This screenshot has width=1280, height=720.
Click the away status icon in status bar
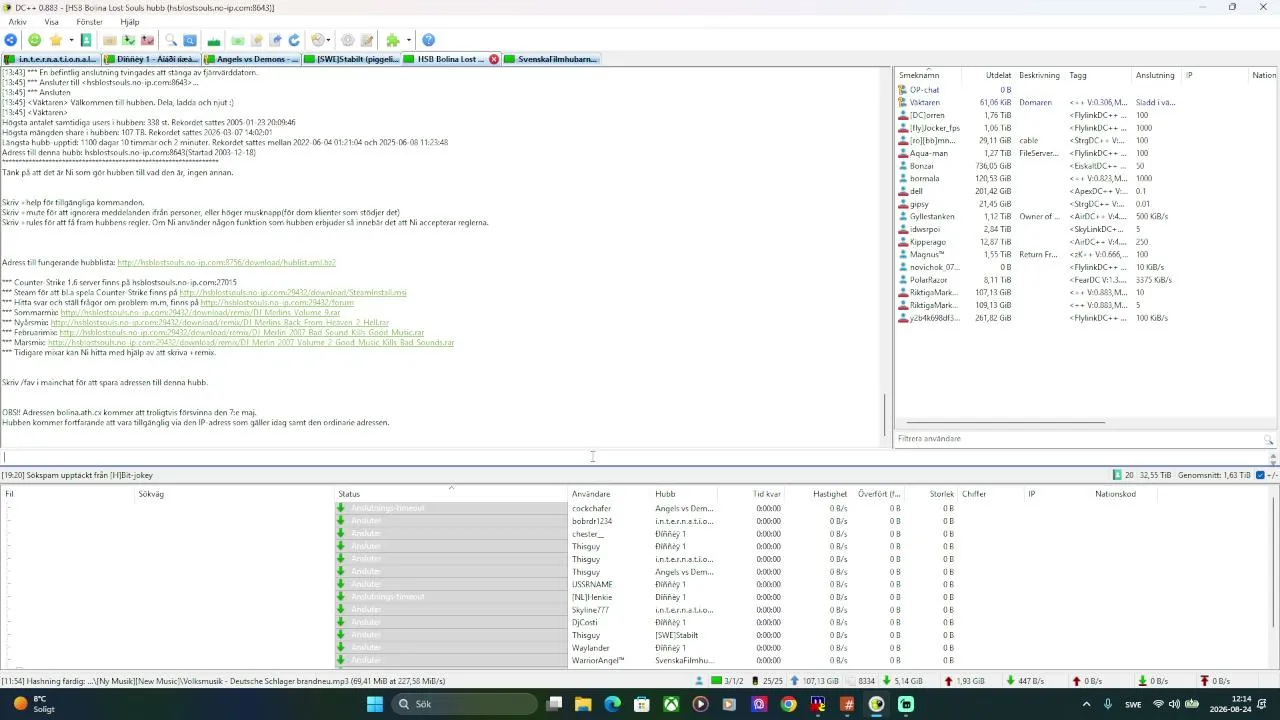700,681
